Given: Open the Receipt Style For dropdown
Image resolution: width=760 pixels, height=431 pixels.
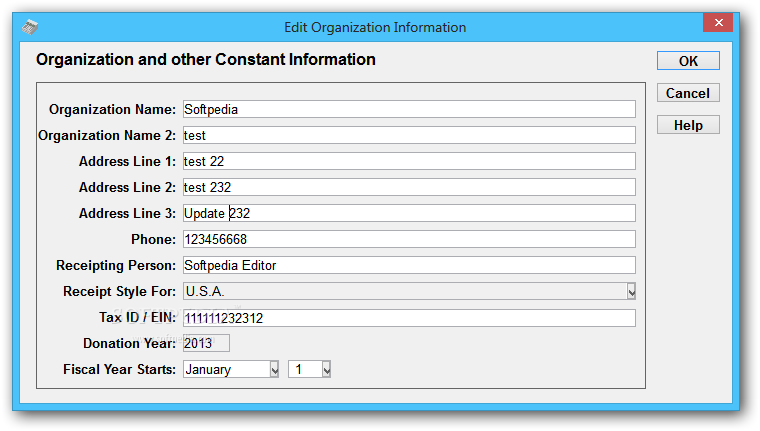Looking at the screenshot, I should (x=409, y=291).
